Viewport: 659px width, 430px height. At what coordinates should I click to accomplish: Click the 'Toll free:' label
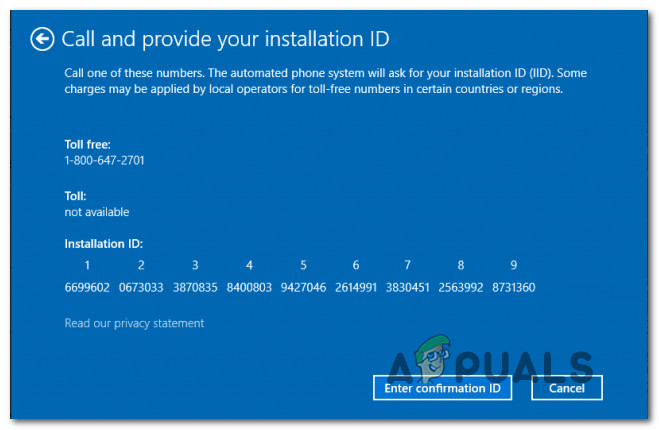87,145
